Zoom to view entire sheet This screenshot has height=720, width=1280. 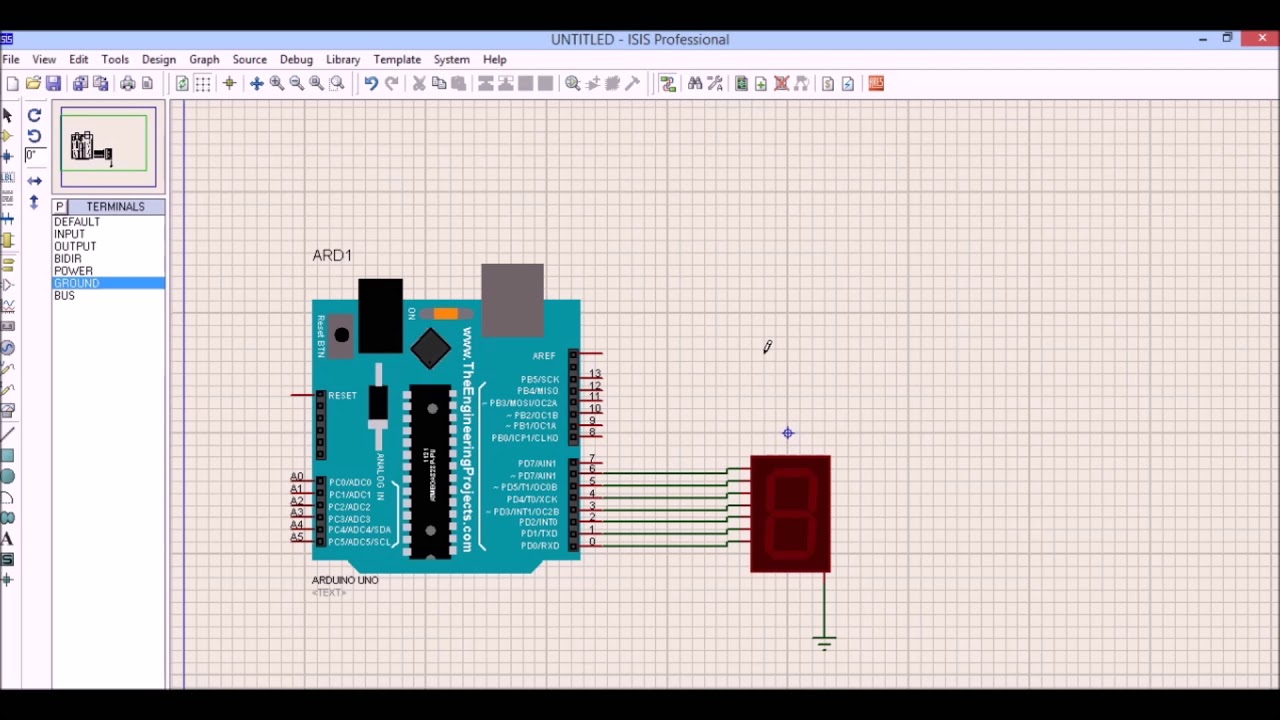click(317, 84)
